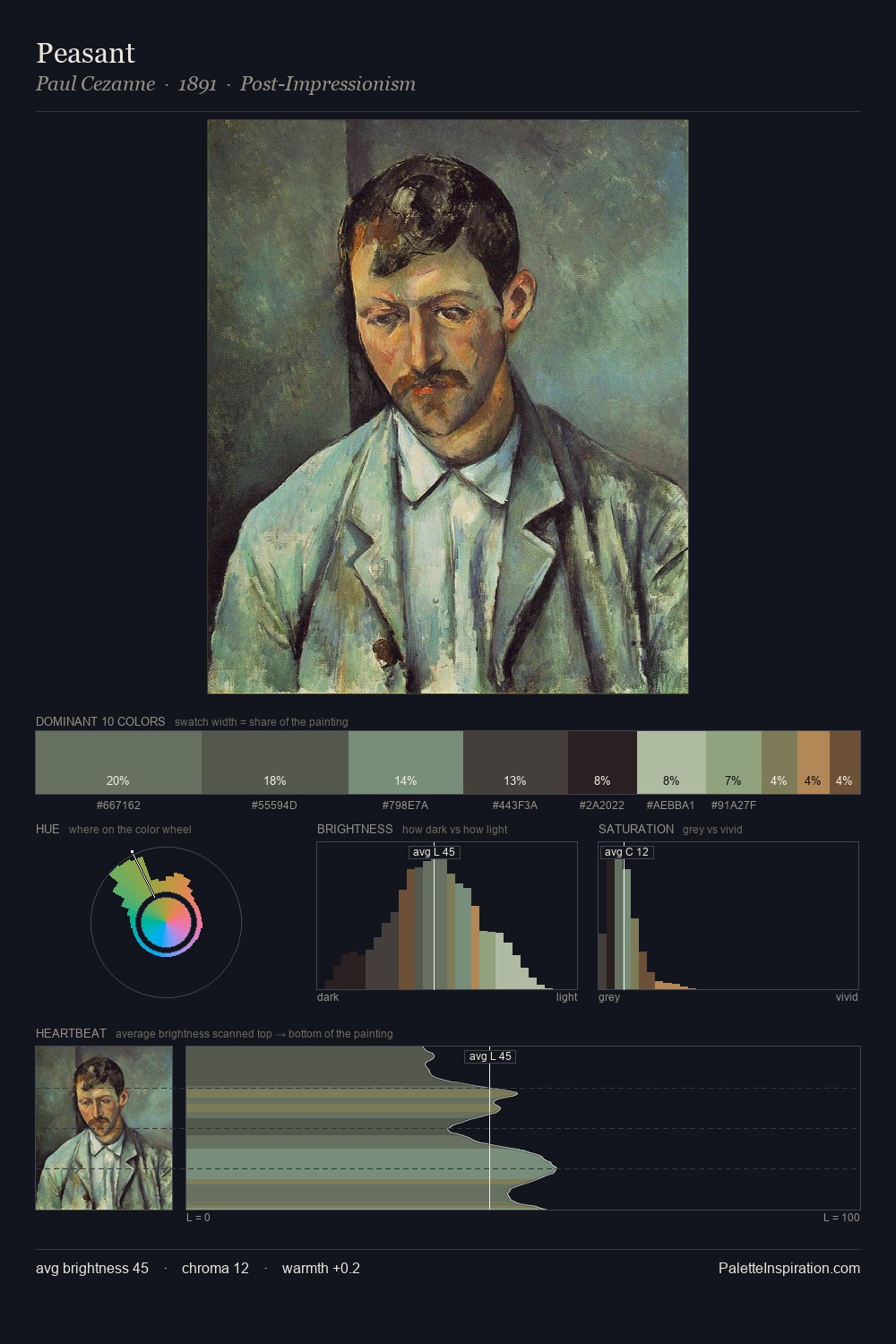This screenshot has width=896, height=1344.
Task: Click the 'Post-Impressionism' style text
Action: pyautogui.click(x=328, y=84)
